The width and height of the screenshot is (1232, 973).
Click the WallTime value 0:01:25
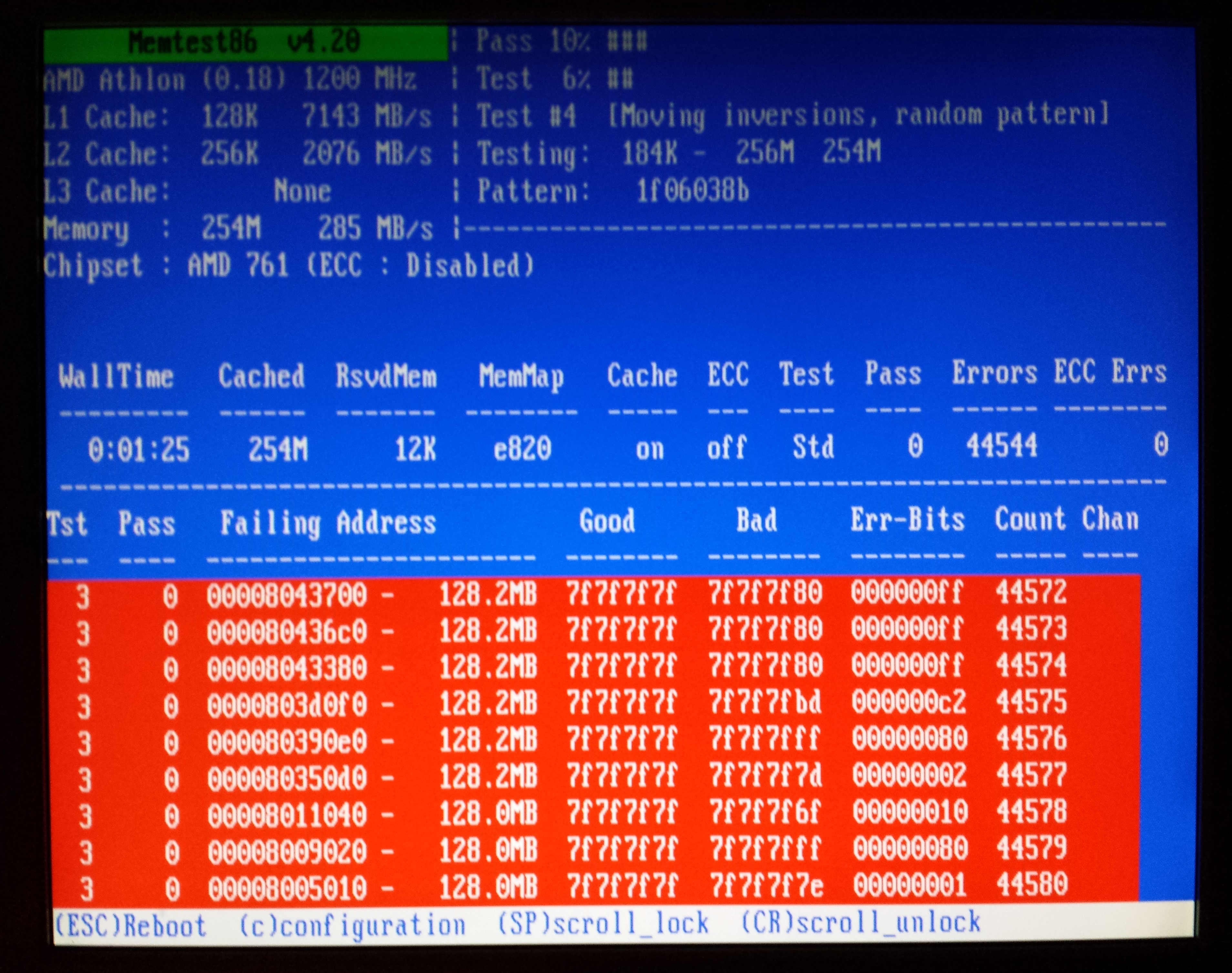[139, 450]
